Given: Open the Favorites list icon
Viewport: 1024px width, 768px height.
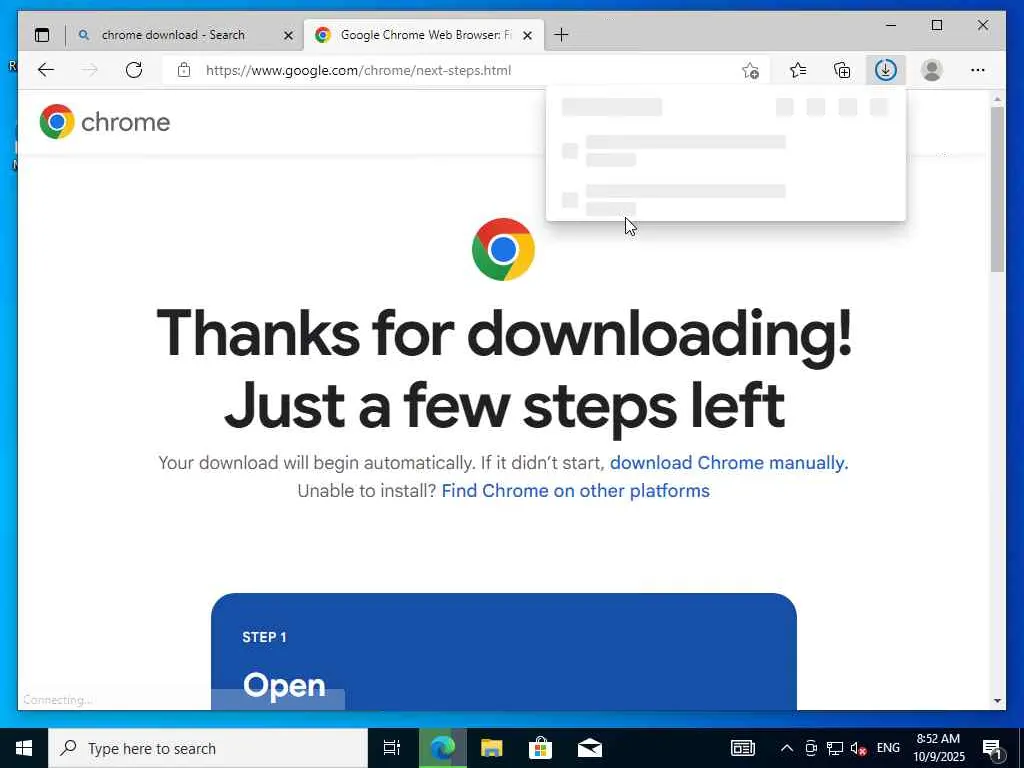Looking at the screenshot, I should 797,70.
